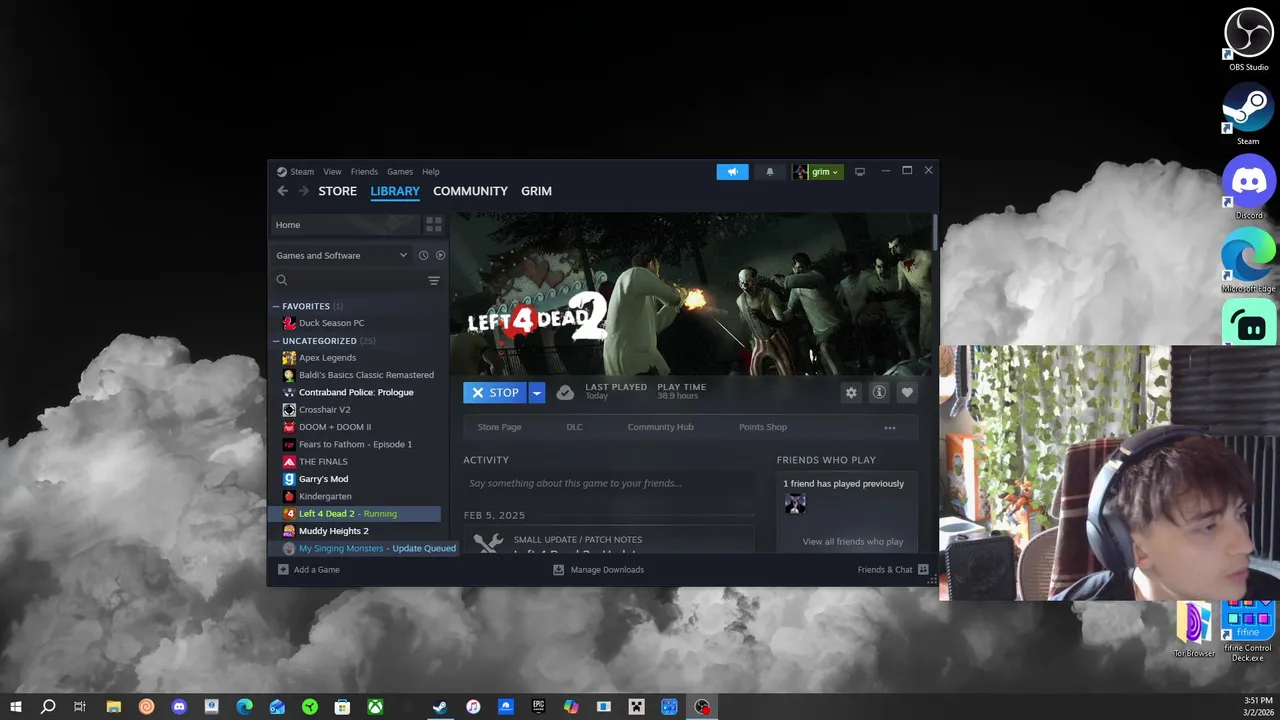The image size is (1280, 720).
Task: Click the say something activity input field
Action: (608, 484)
